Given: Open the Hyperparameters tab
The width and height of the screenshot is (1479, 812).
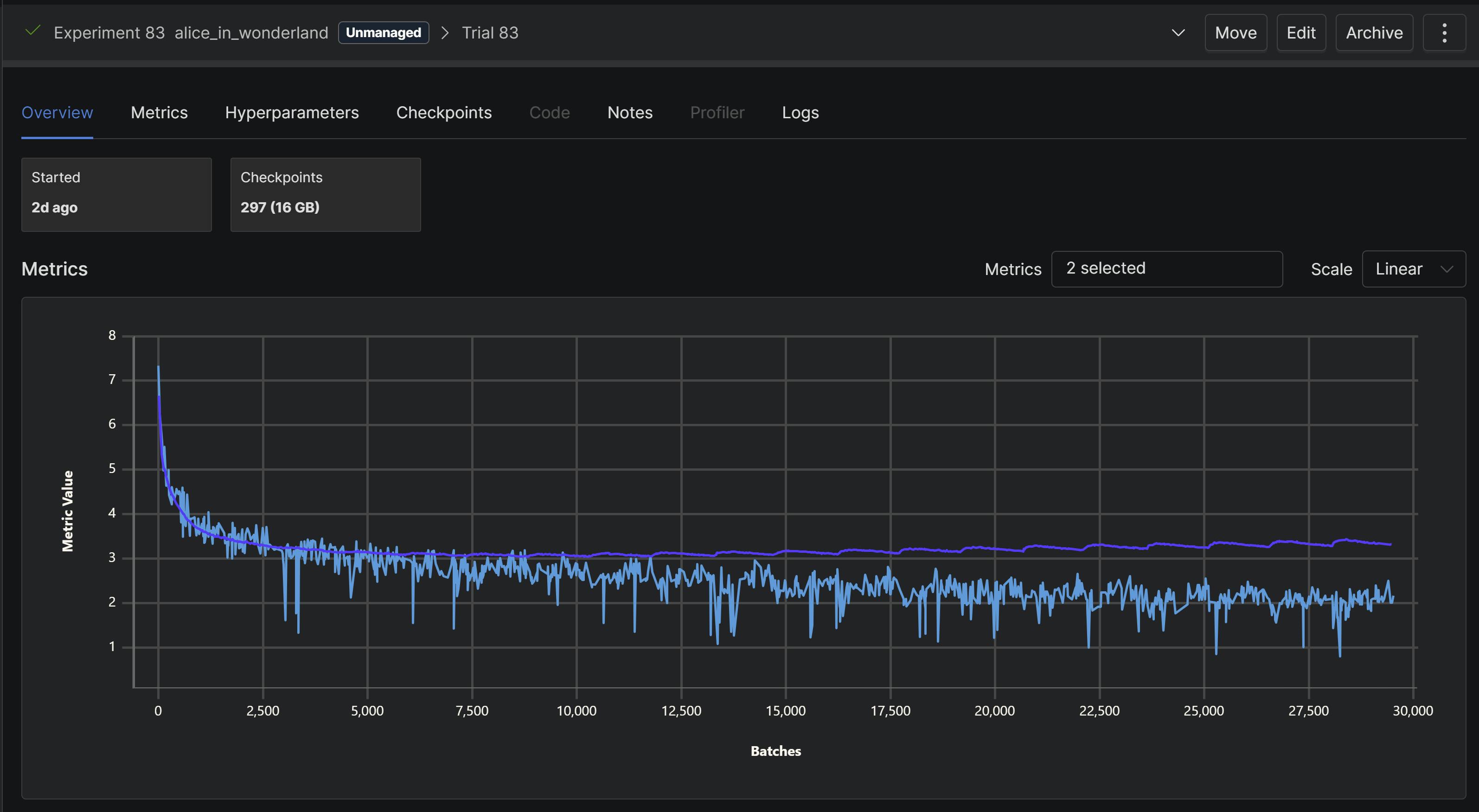Looking at the screenshot, I should tap(292, 113).
